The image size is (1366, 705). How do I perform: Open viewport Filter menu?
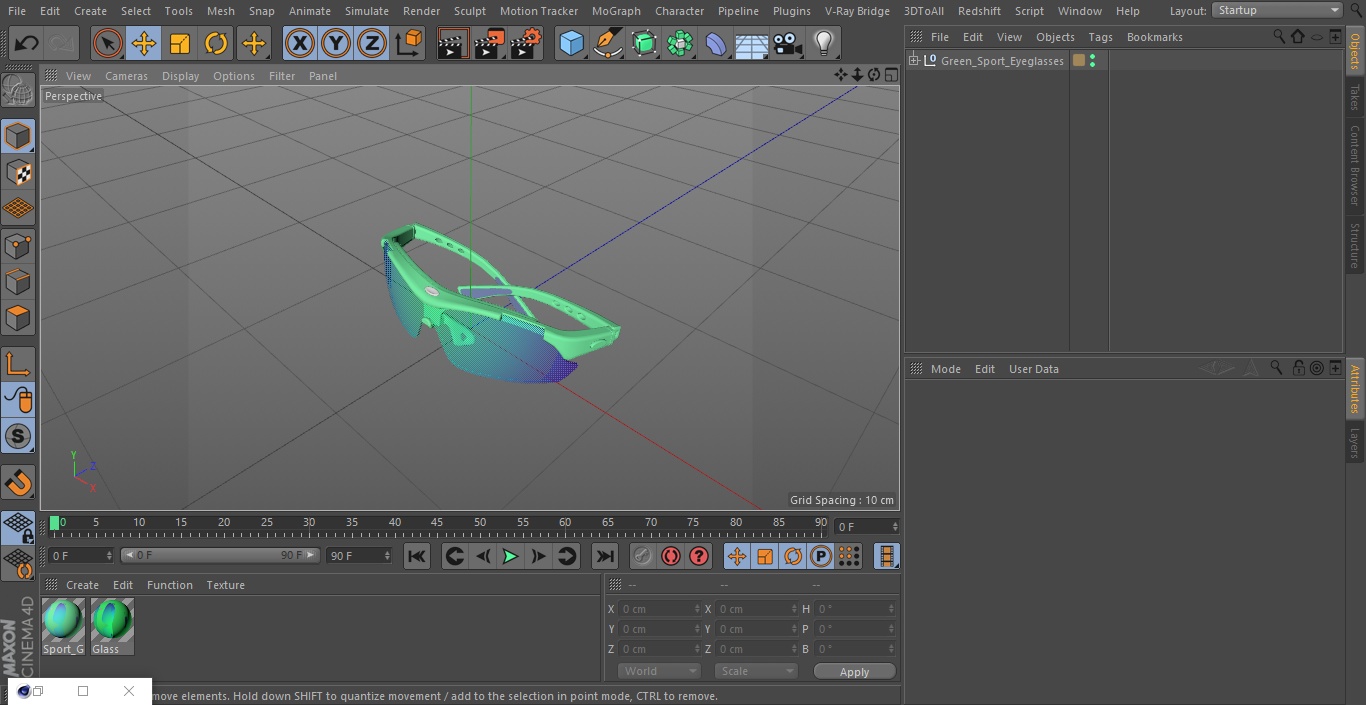282,76
